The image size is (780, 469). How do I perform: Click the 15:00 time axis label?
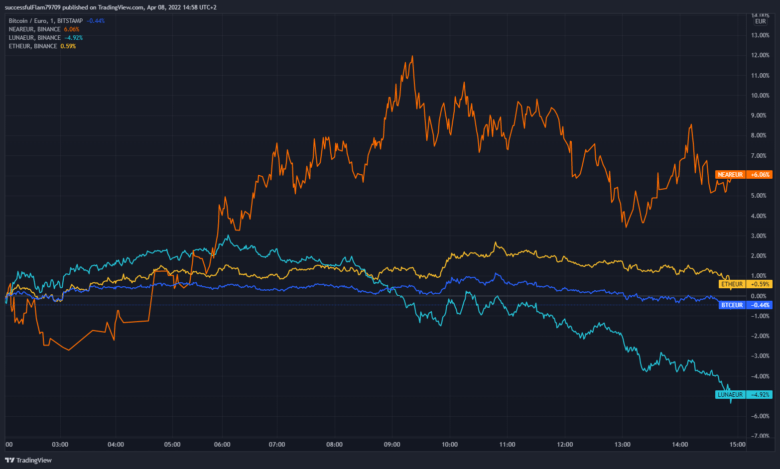click(737, 445)
